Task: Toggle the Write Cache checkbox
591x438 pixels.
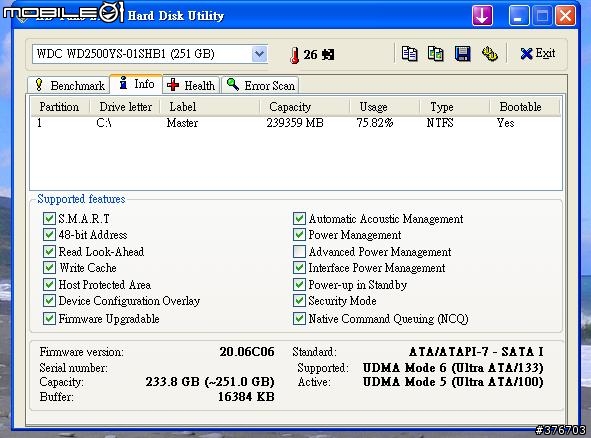Action: tap(49, 268)
